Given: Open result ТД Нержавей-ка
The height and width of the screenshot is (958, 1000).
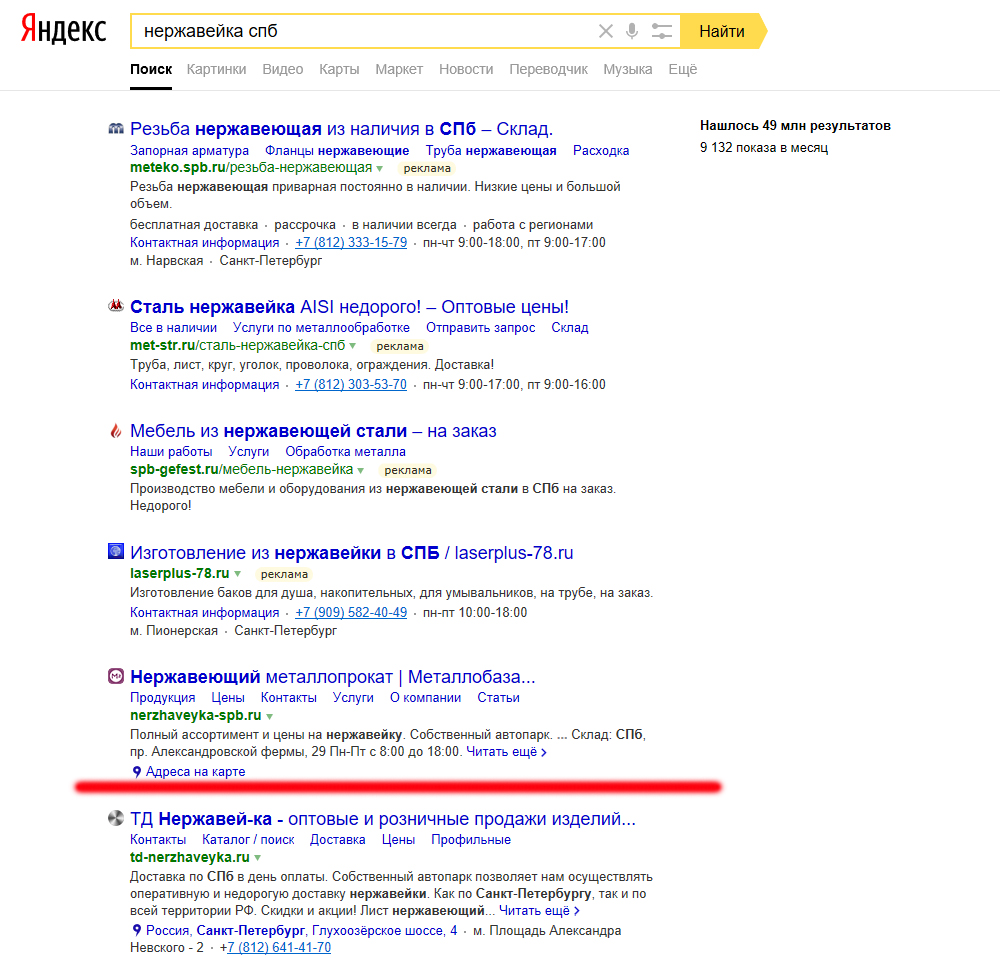Looking at the screenshot, I should click(383, 818).
